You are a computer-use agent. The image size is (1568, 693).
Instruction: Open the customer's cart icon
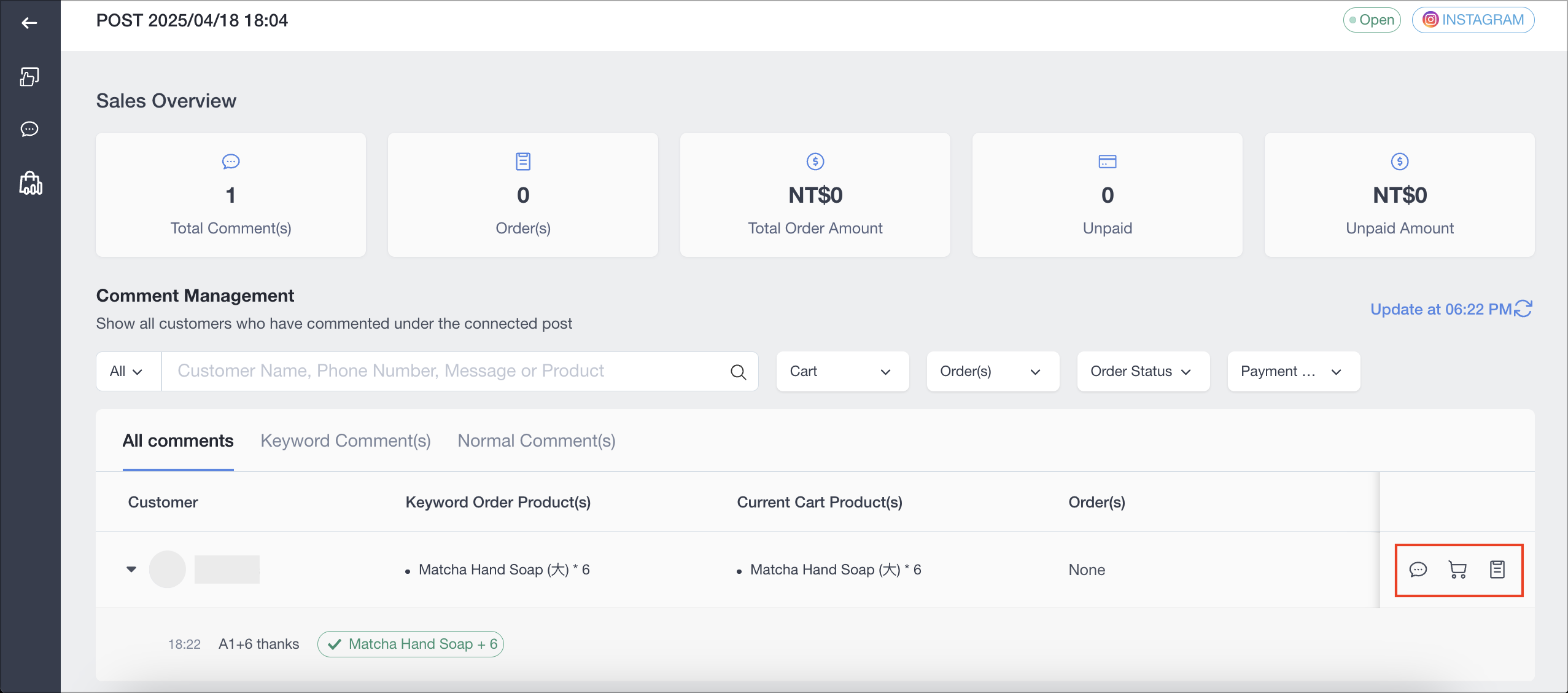pyautogui.click(x=1457, y=570)
